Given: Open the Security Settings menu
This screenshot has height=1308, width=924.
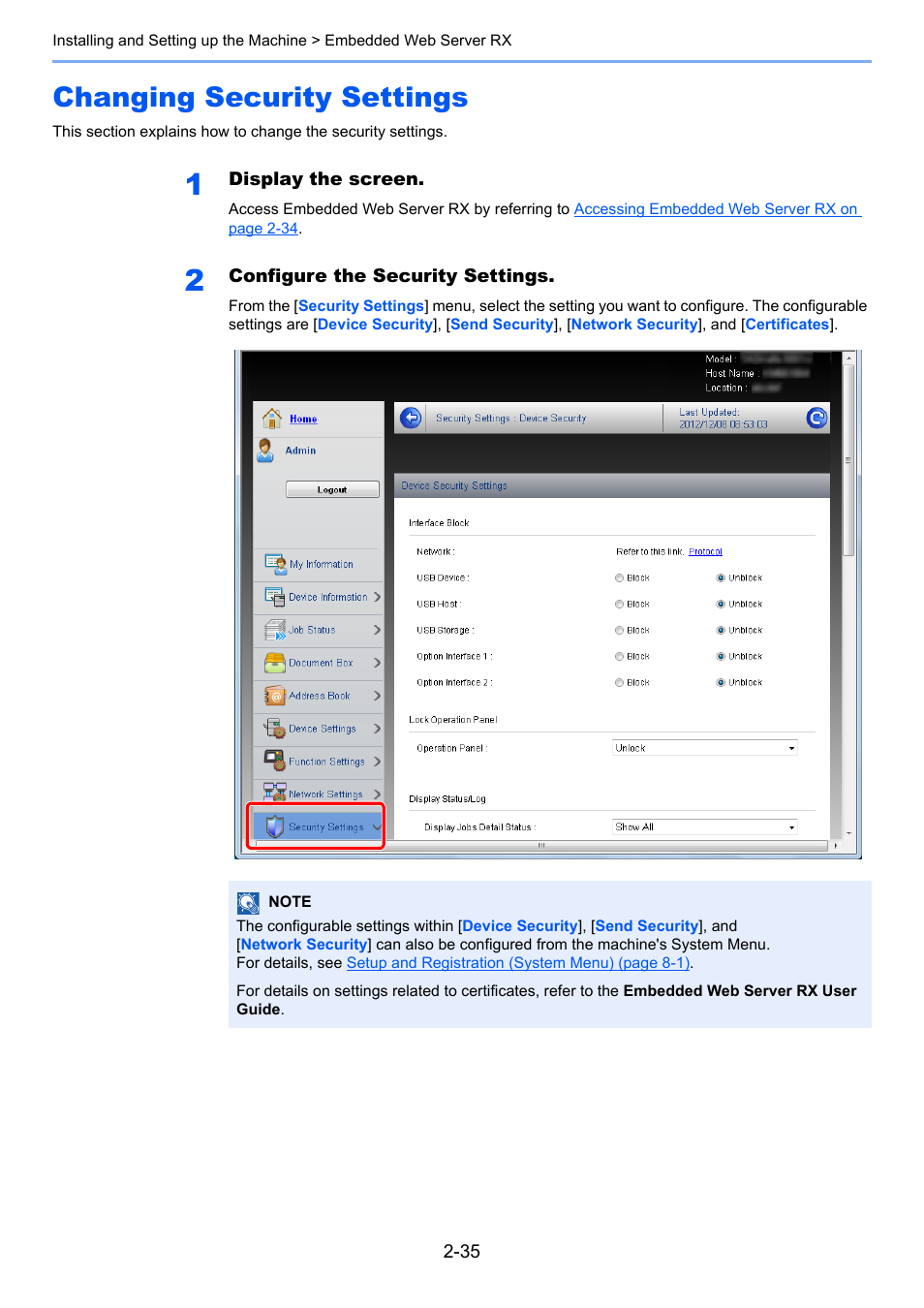Looking at the screenshot, I should [x=319, y=826].
